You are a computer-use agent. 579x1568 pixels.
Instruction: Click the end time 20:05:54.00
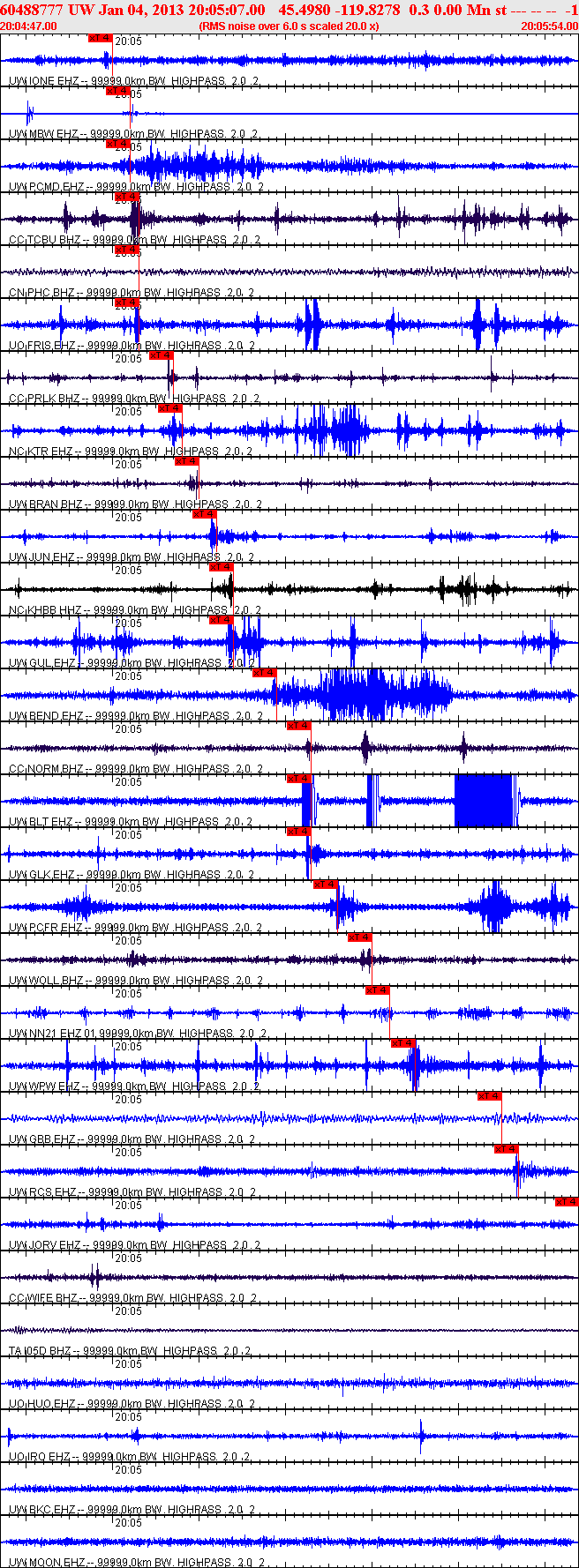tap(549, 26)
